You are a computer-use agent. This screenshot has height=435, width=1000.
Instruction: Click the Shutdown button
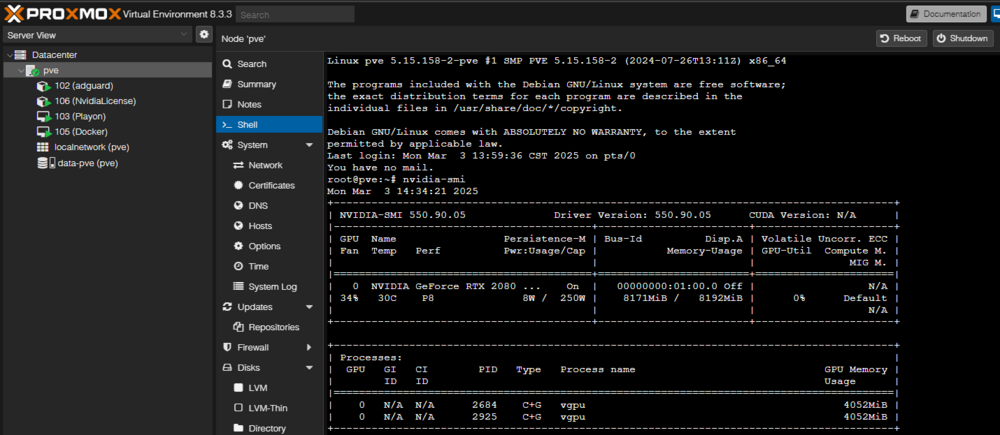[963, 38]
